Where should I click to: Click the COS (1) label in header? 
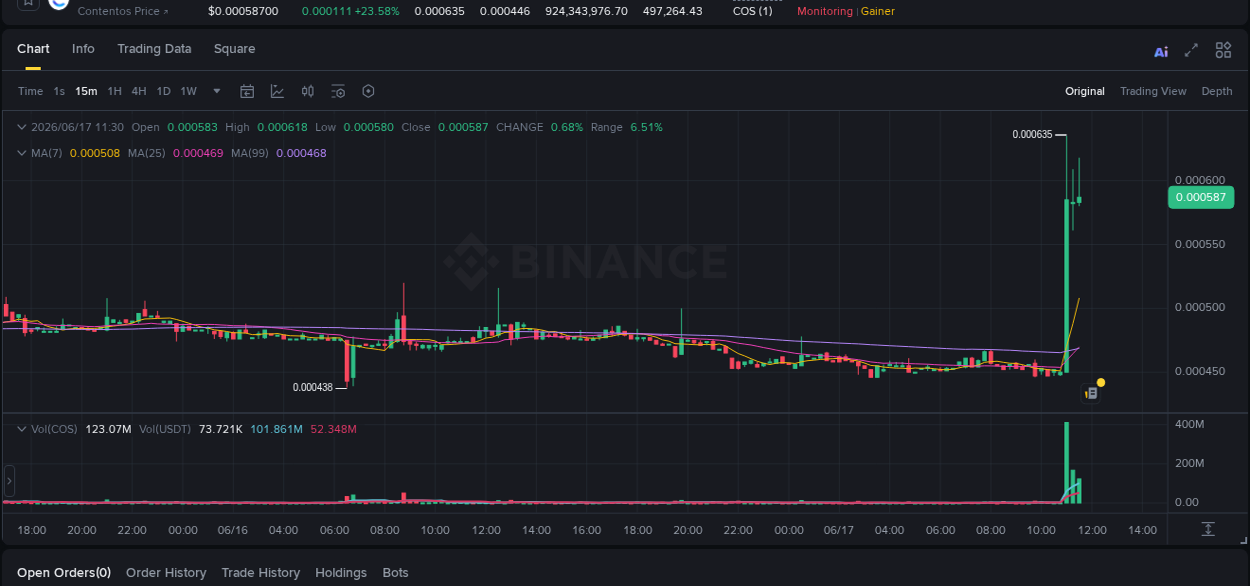point(752,11)
